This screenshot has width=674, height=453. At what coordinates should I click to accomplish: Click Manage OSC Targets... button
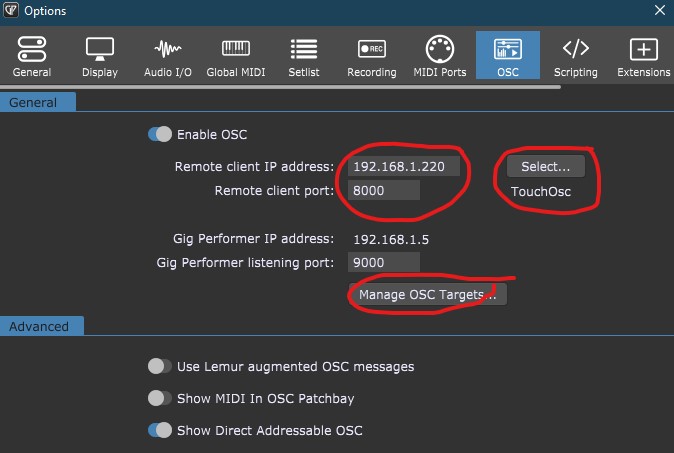pyautogui.click(x=428, y=294)
